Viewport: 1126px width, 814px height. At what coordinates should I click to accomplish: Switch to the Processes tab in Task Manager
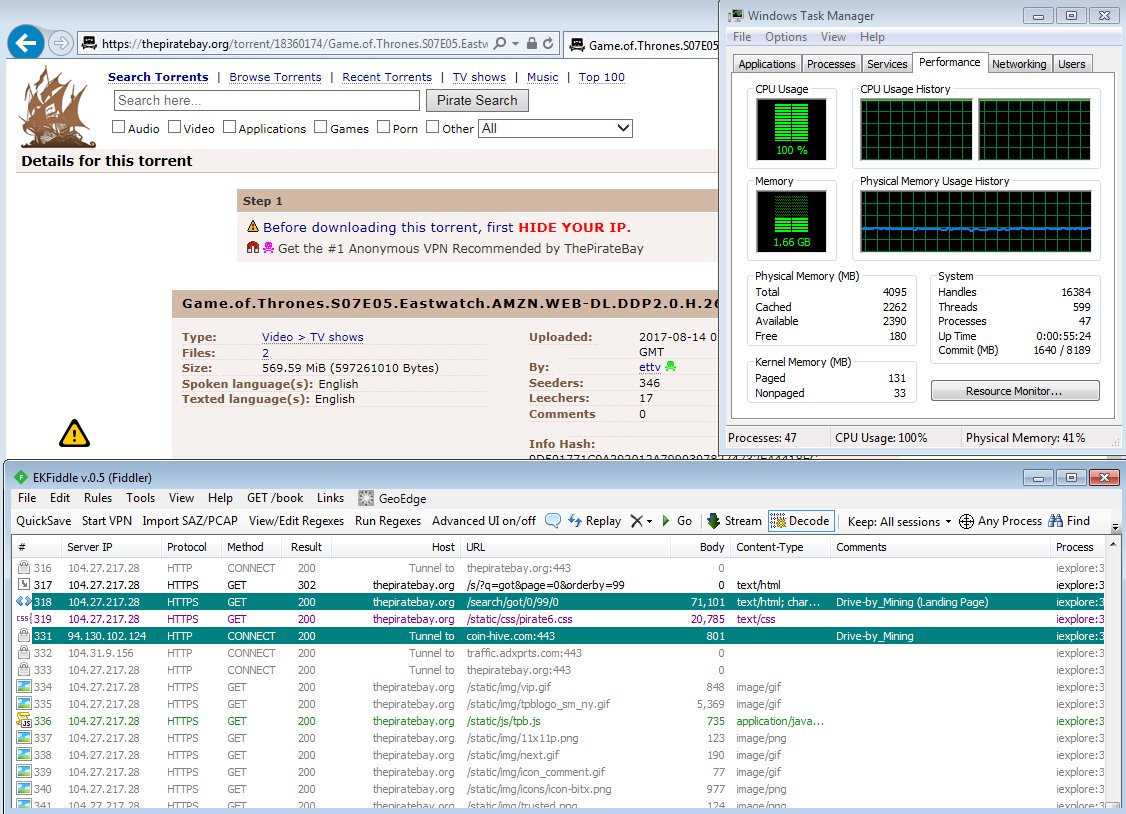point(831,64)
